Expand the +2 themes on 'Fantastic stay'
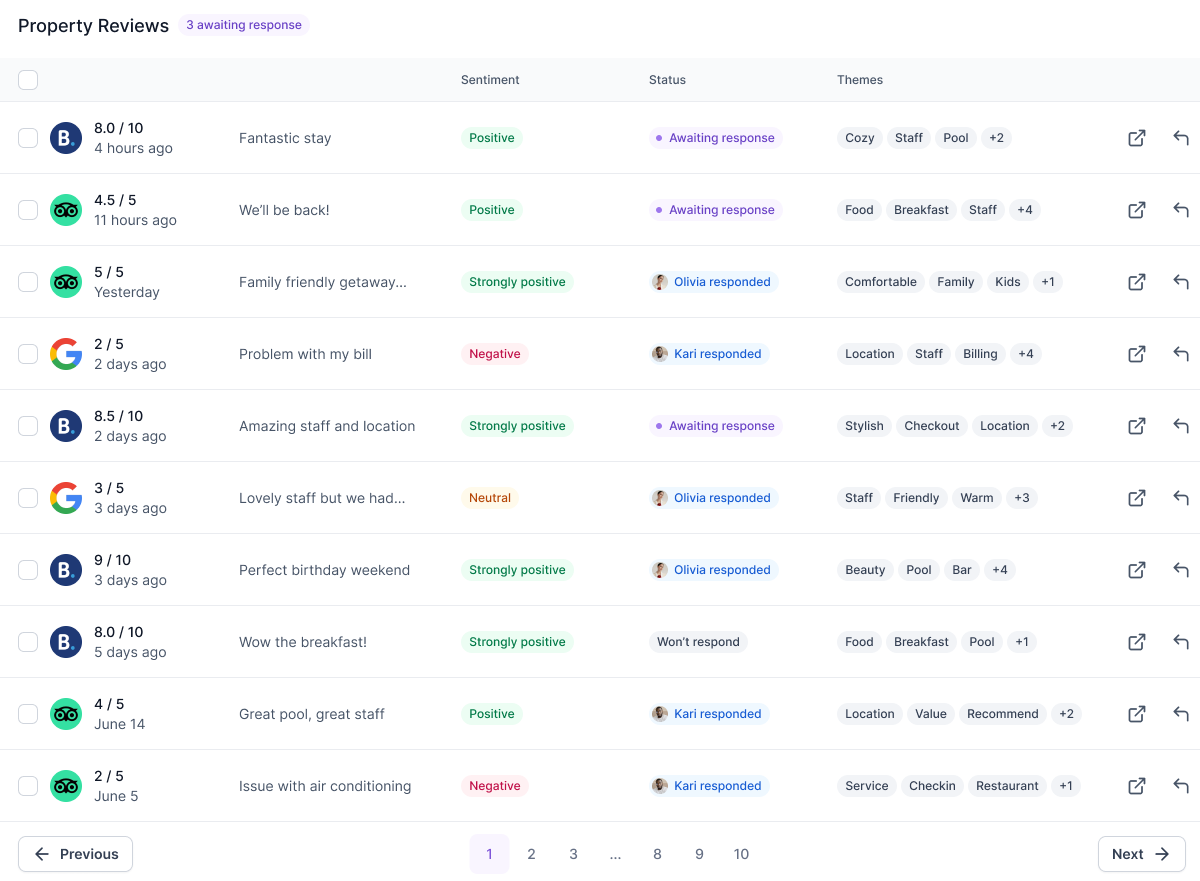The width and height of the screenshot is (1200, 881). (x=996, y=138)
